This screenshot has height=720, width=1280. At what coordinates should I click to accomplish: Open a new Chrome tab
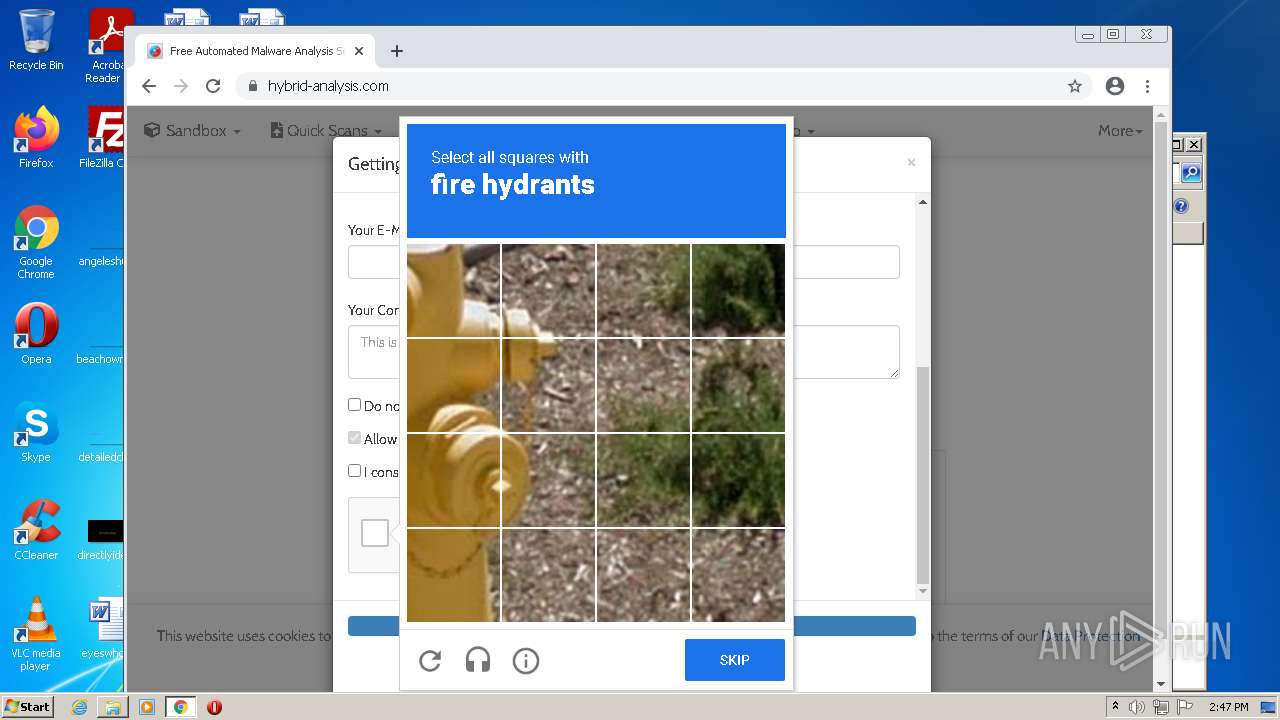click(397, 51)
